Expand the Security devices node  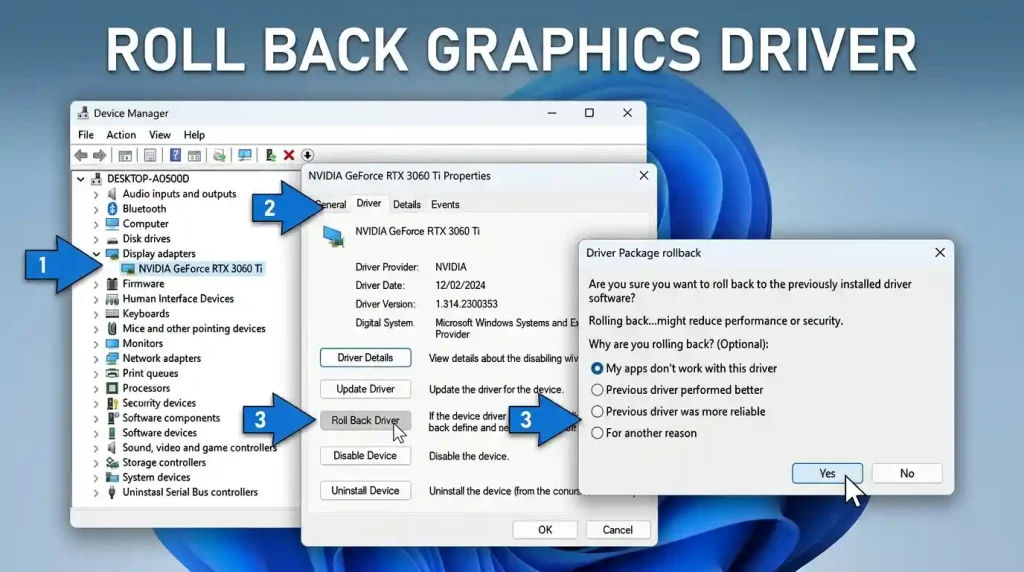[x=96, y=404]
